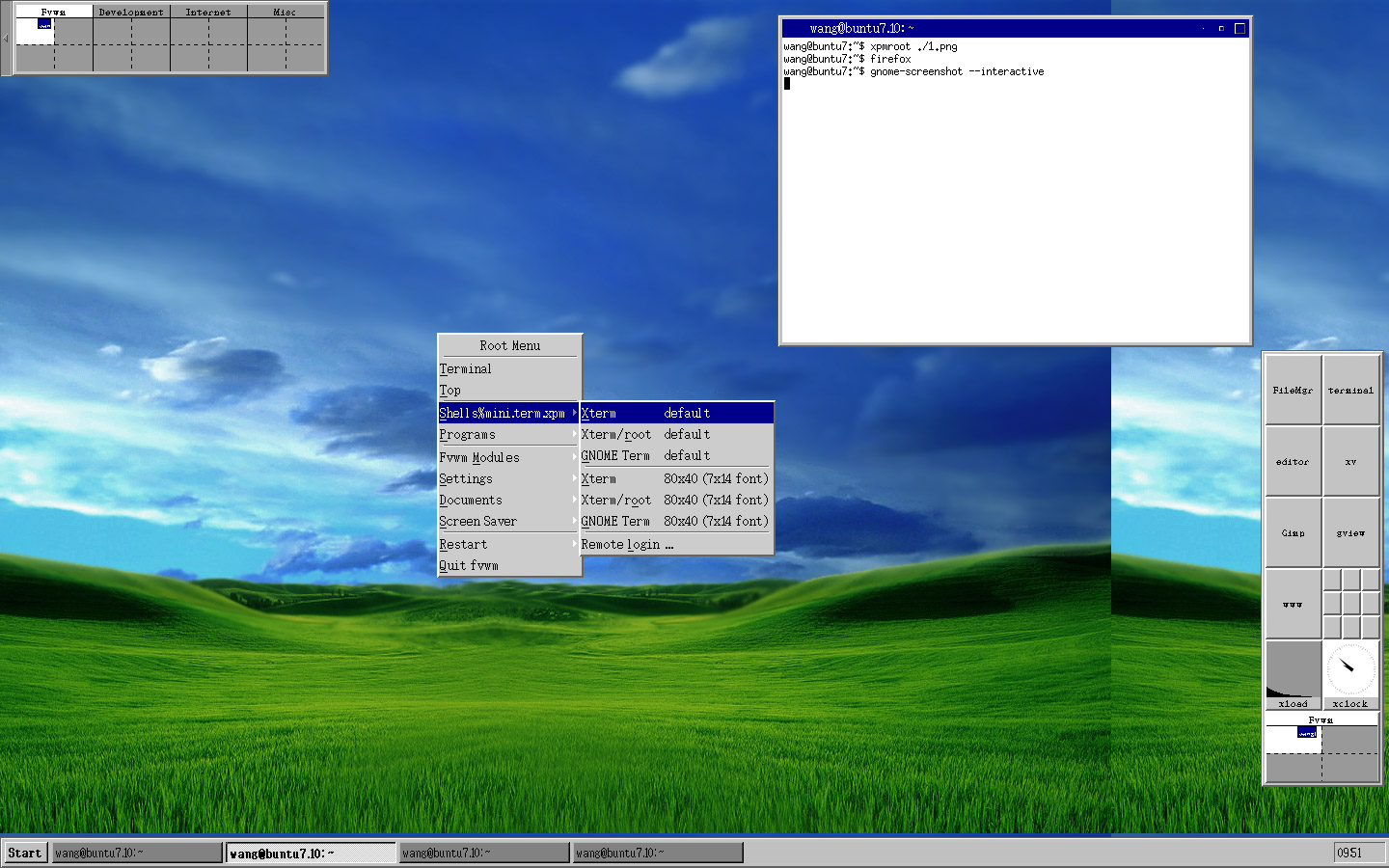
Task: Select Xterm 80x40 (7x14 font)
Action: (676, 478)
